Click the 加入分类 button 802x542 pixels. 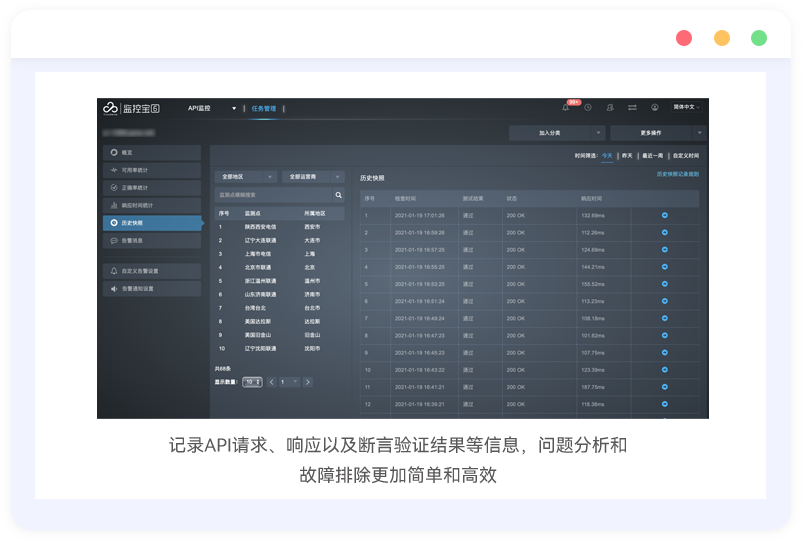[556, 132]
